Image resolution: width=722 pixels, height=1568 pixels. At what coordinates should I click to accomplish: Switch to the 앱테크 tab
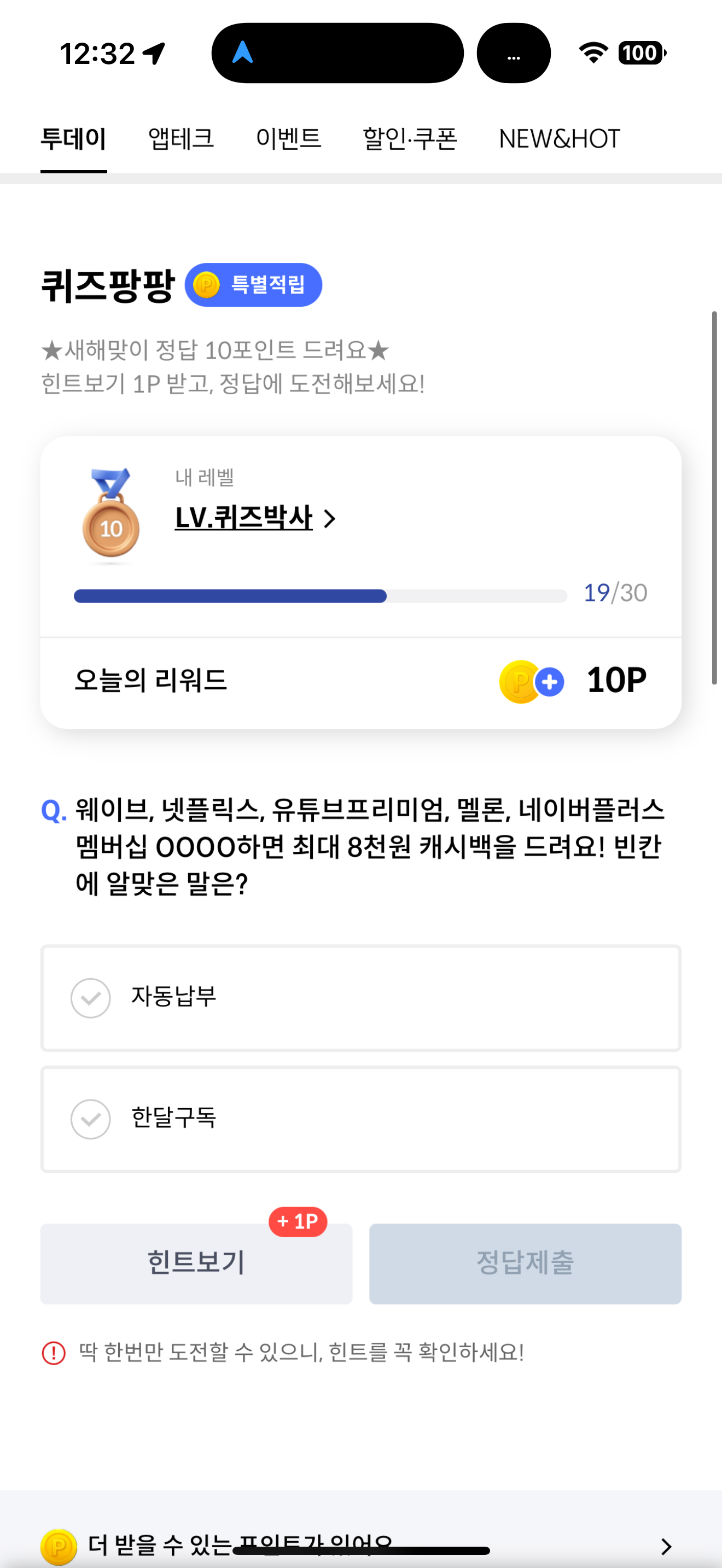coord(181,139)
